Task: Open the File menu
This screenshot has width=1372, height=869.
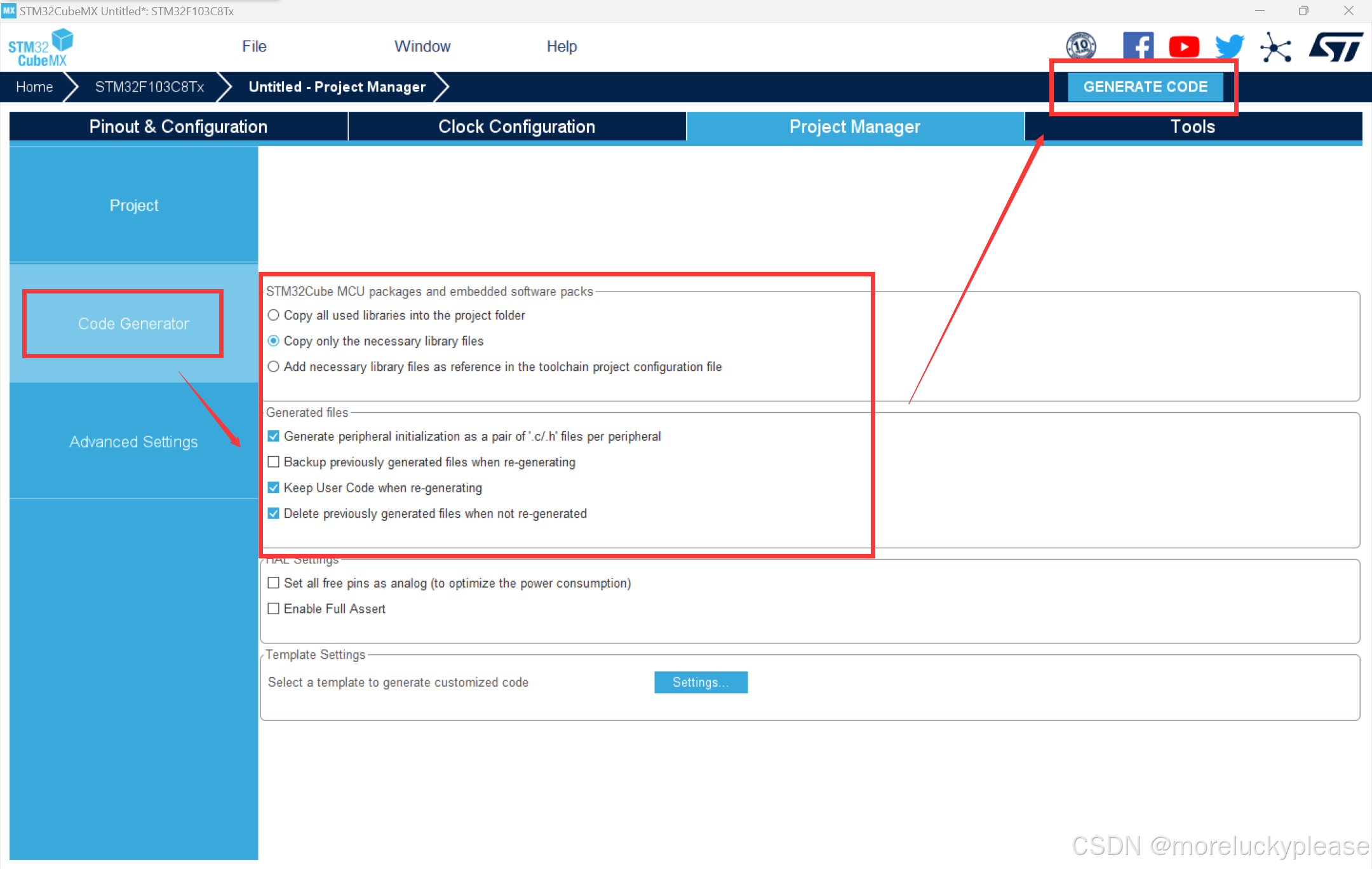Action: coord(254,46)
